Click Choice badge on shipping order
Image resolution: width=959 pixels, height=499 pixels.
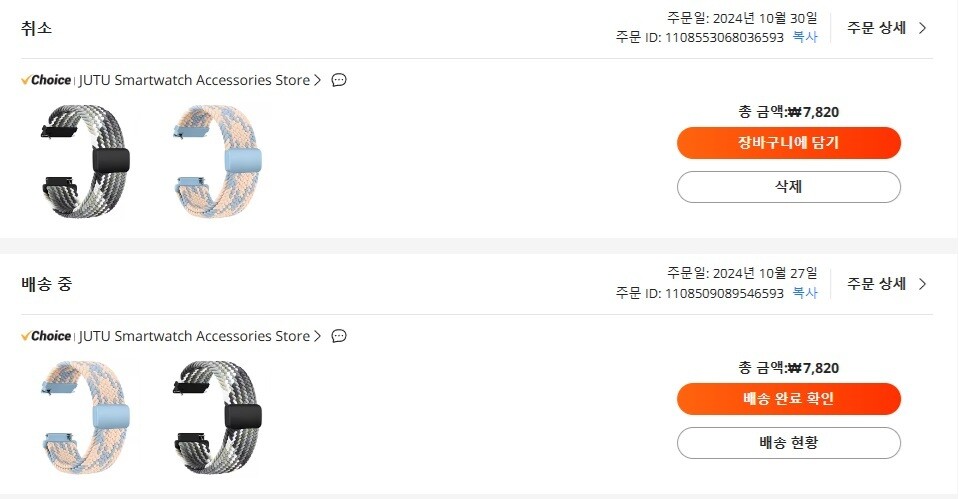(46, 336)
